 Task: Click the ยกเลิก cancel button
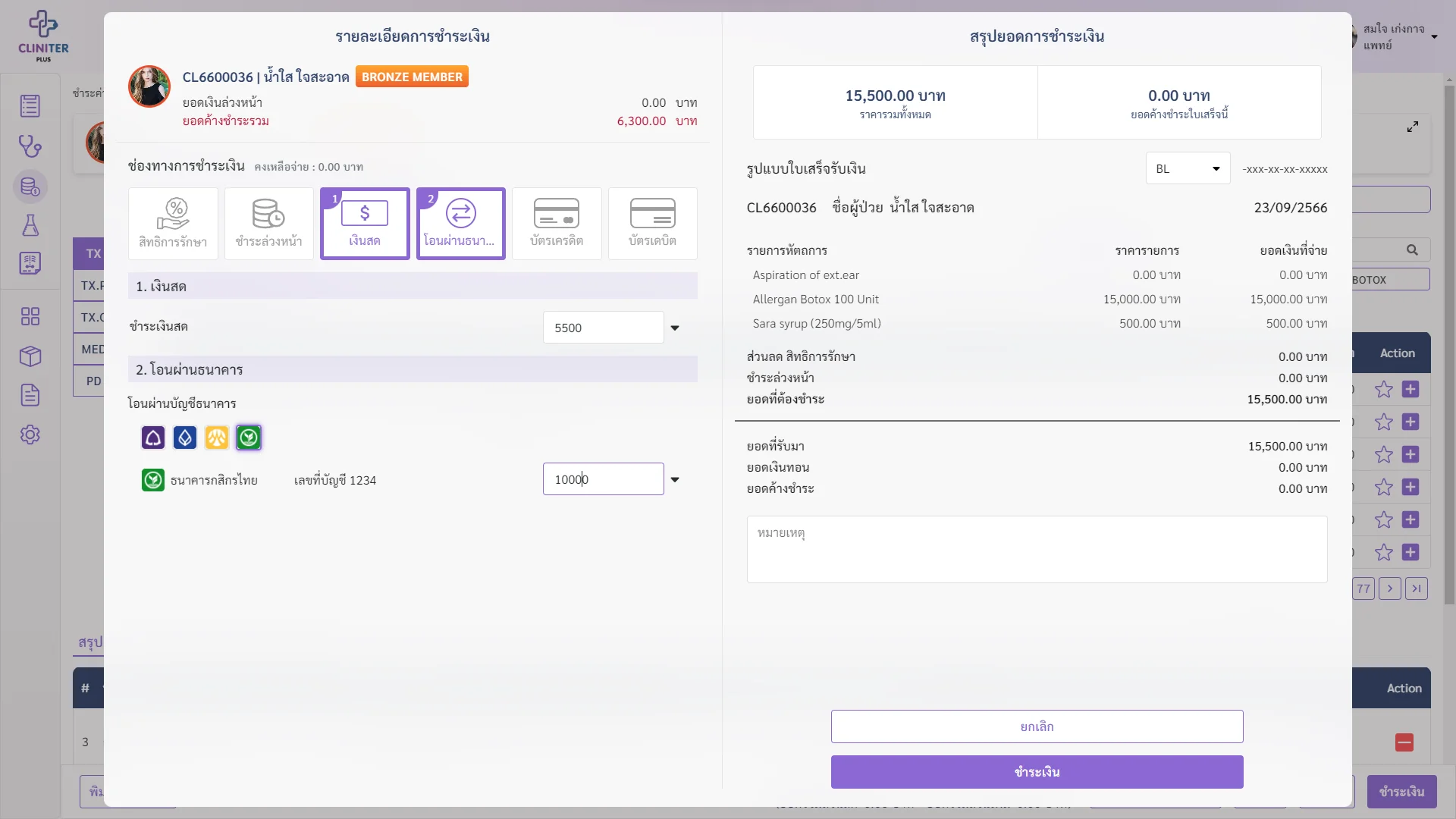(1037, 726)
